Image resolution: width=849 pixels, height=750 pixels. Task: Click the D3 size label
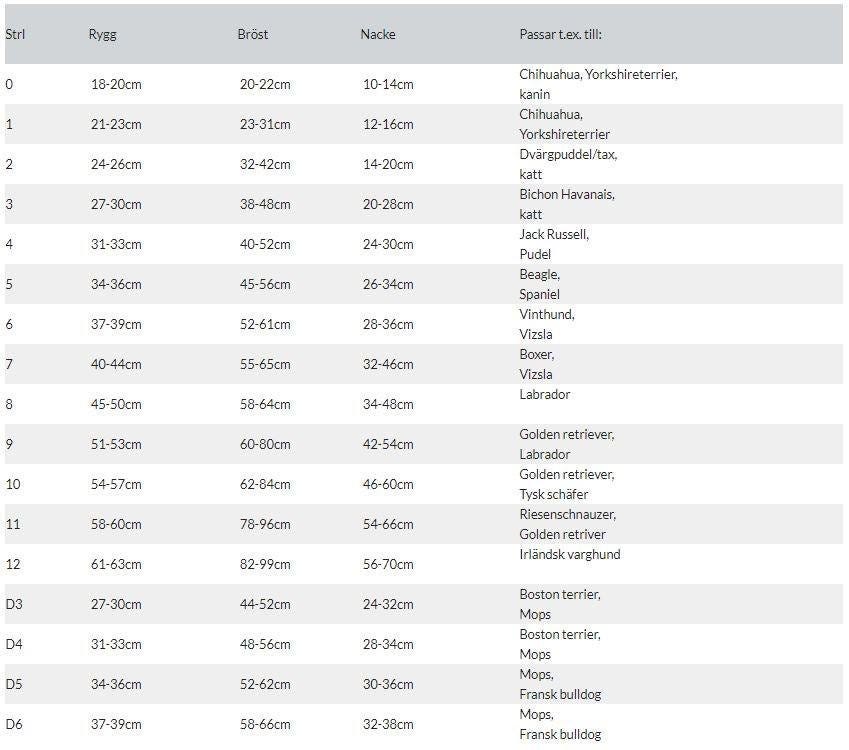14,604
